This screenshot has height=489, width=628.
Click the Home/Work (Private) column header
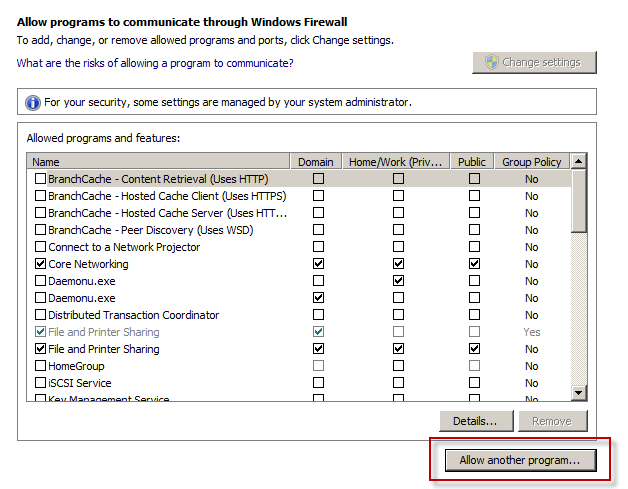click(396, 162)
